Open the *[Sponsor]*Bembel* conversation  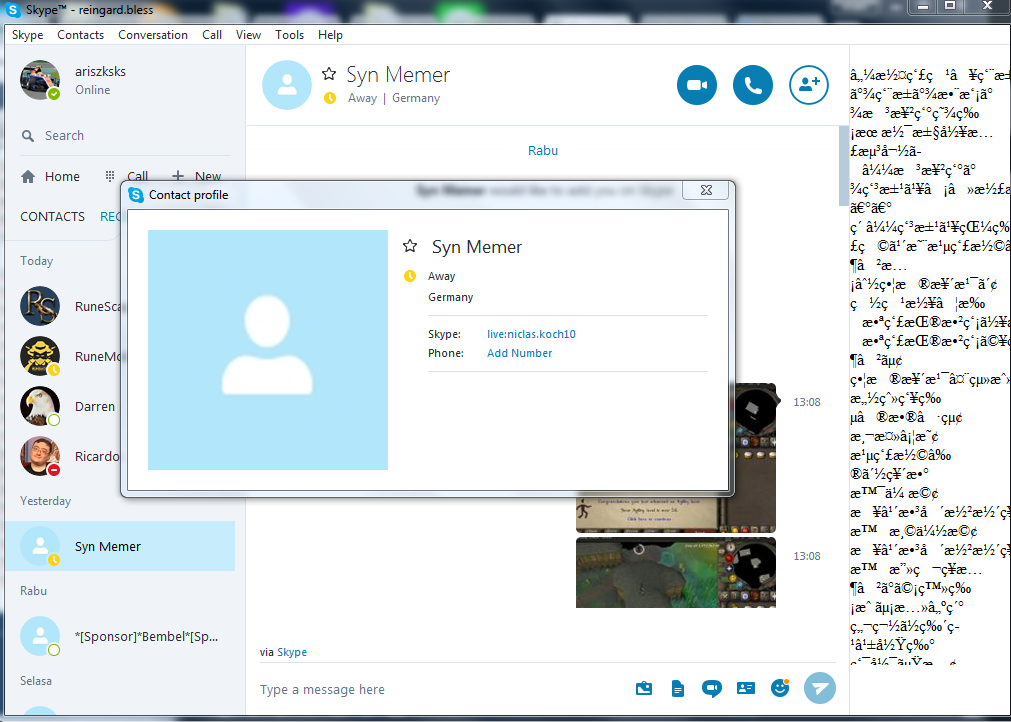point(120,636)
